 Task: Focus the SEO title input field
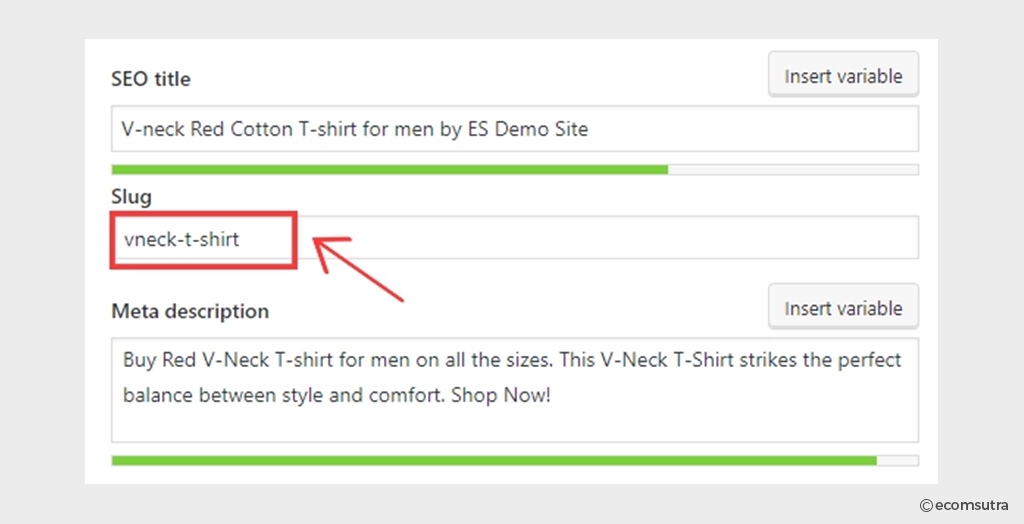pos(515,129)
